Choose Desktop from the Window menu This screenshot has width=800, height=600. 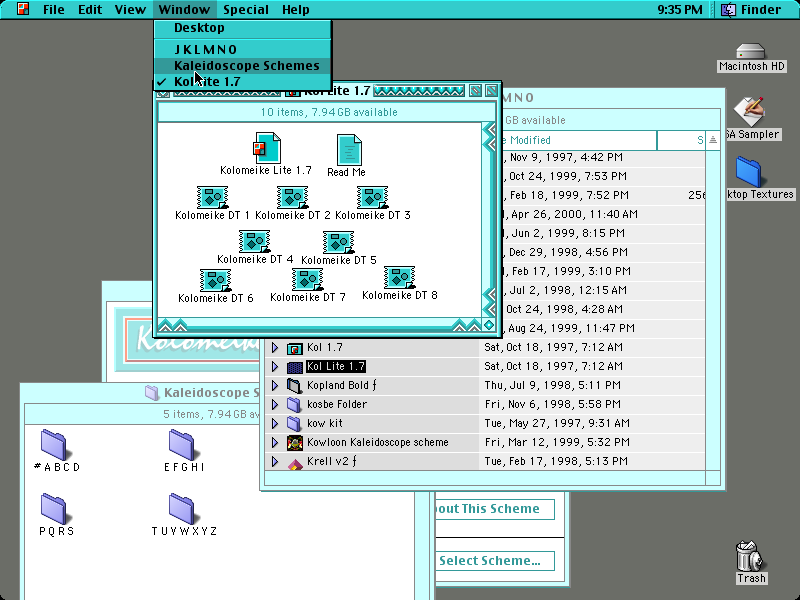tap(243, 28)
